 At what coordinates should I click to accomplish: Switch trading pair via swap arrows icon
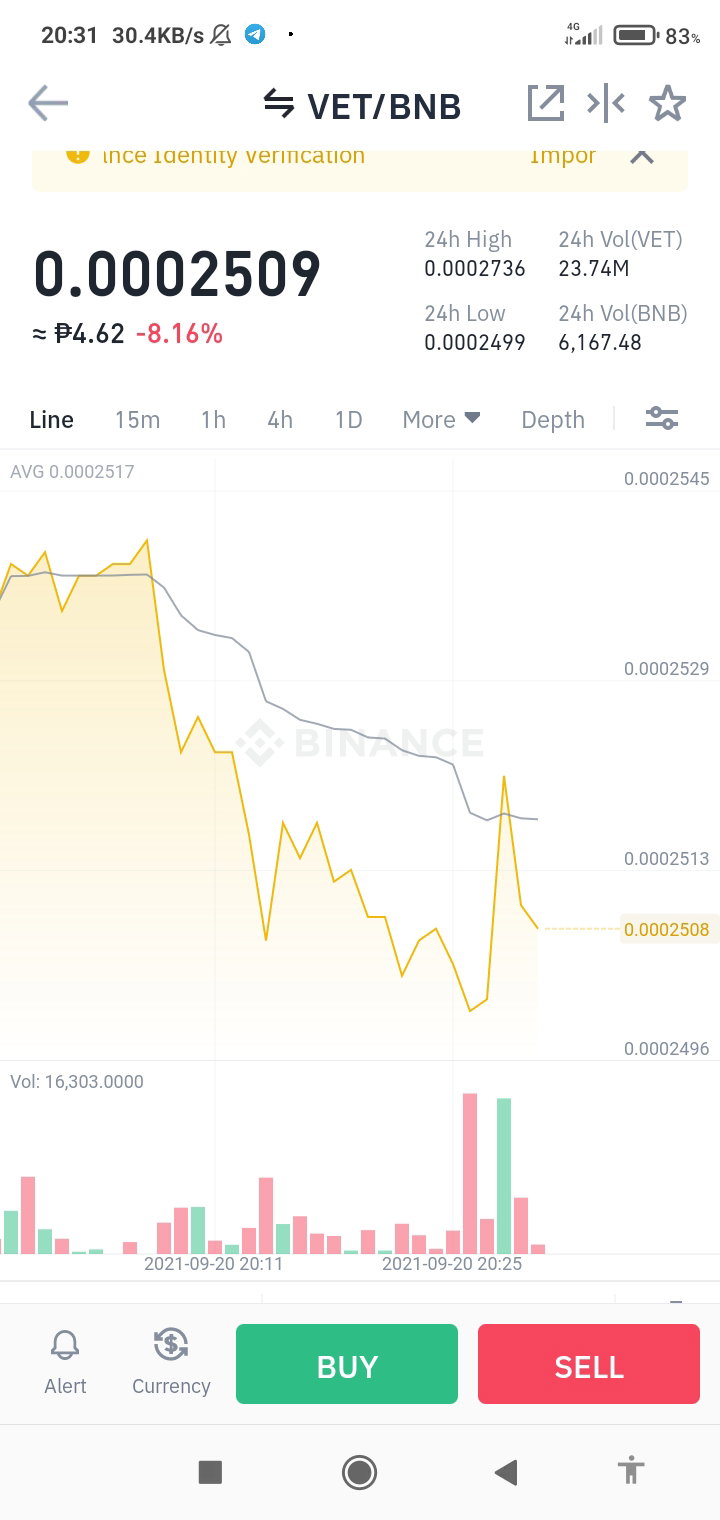[279, 104]
